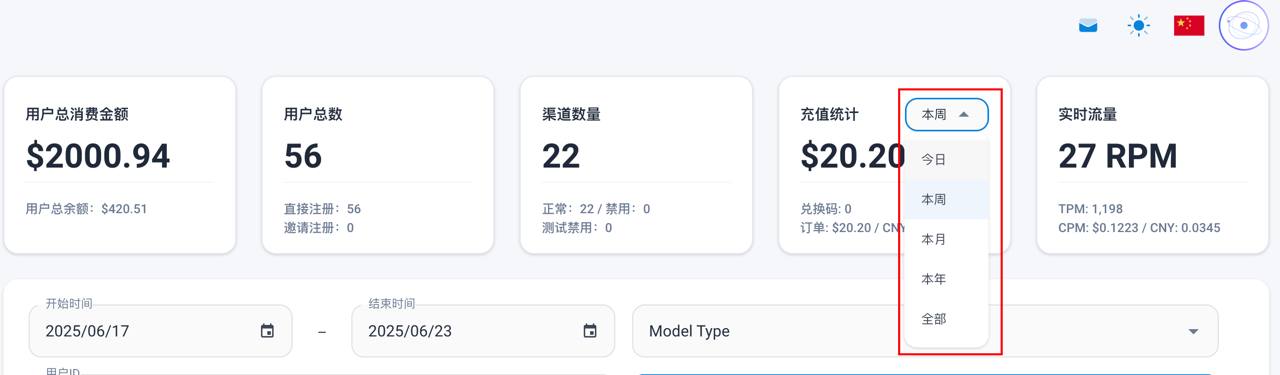Click the Model Type combo box field

click(x=925, y=331)
